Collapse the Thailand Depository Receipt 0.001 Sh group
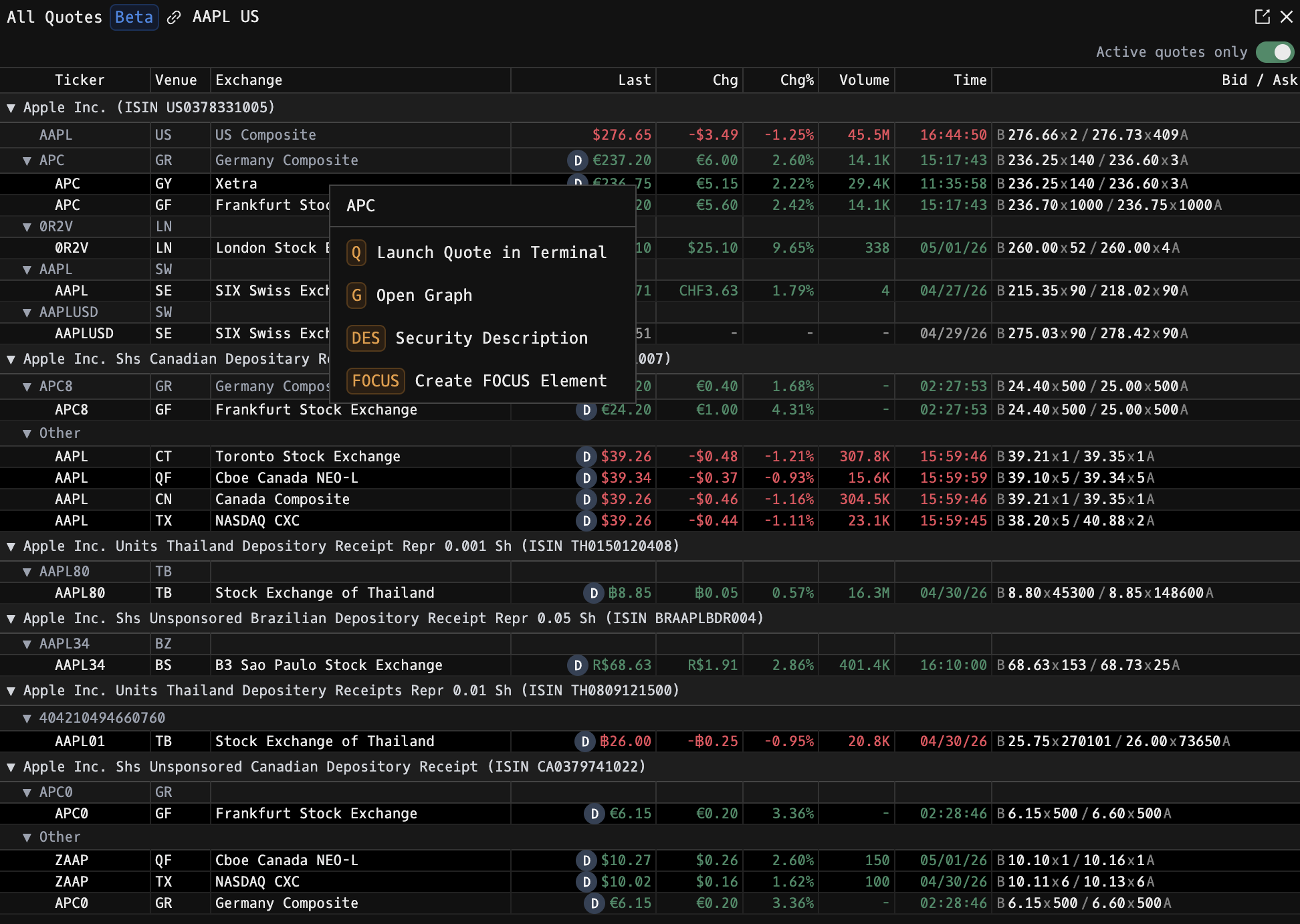The width and height of the screenshot is (1300, 924). coord(11,546)
